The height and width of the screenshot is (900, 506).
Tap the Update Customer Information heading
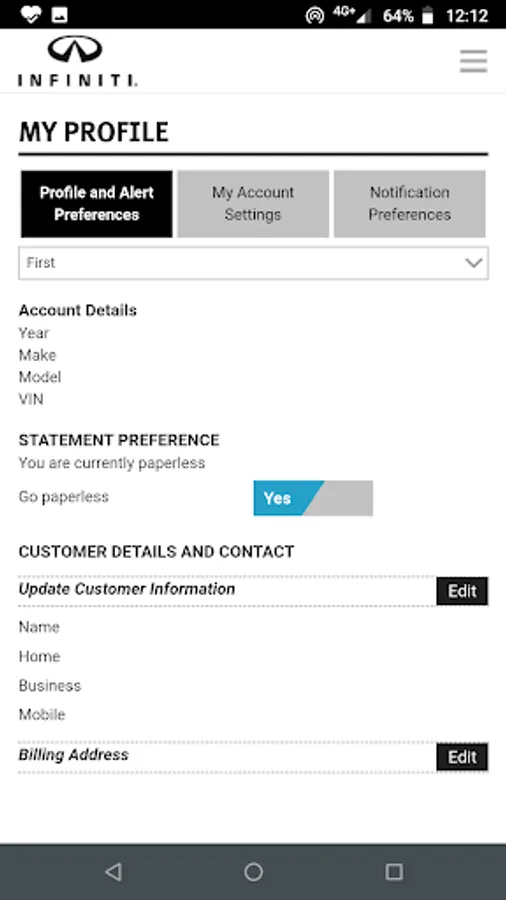click(x=127, y=589)
